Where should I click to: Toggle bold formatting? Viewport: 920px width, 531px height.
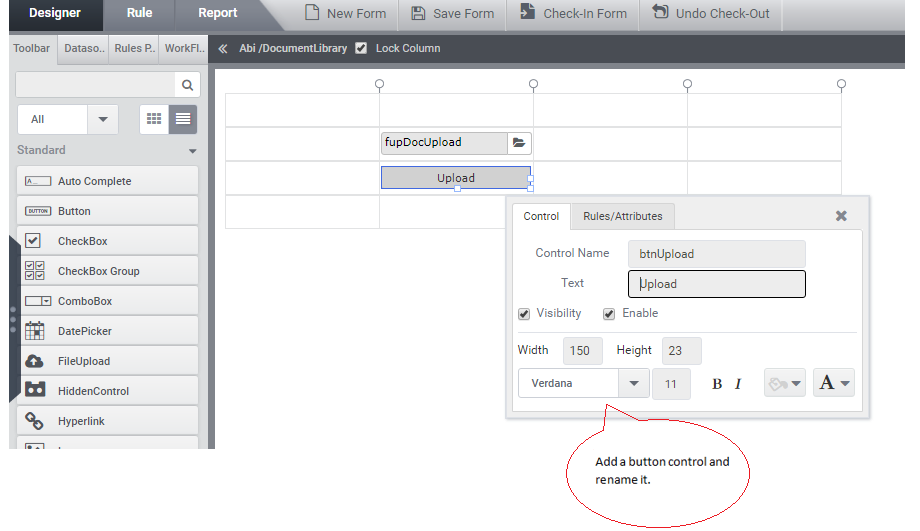pos(717,384)
